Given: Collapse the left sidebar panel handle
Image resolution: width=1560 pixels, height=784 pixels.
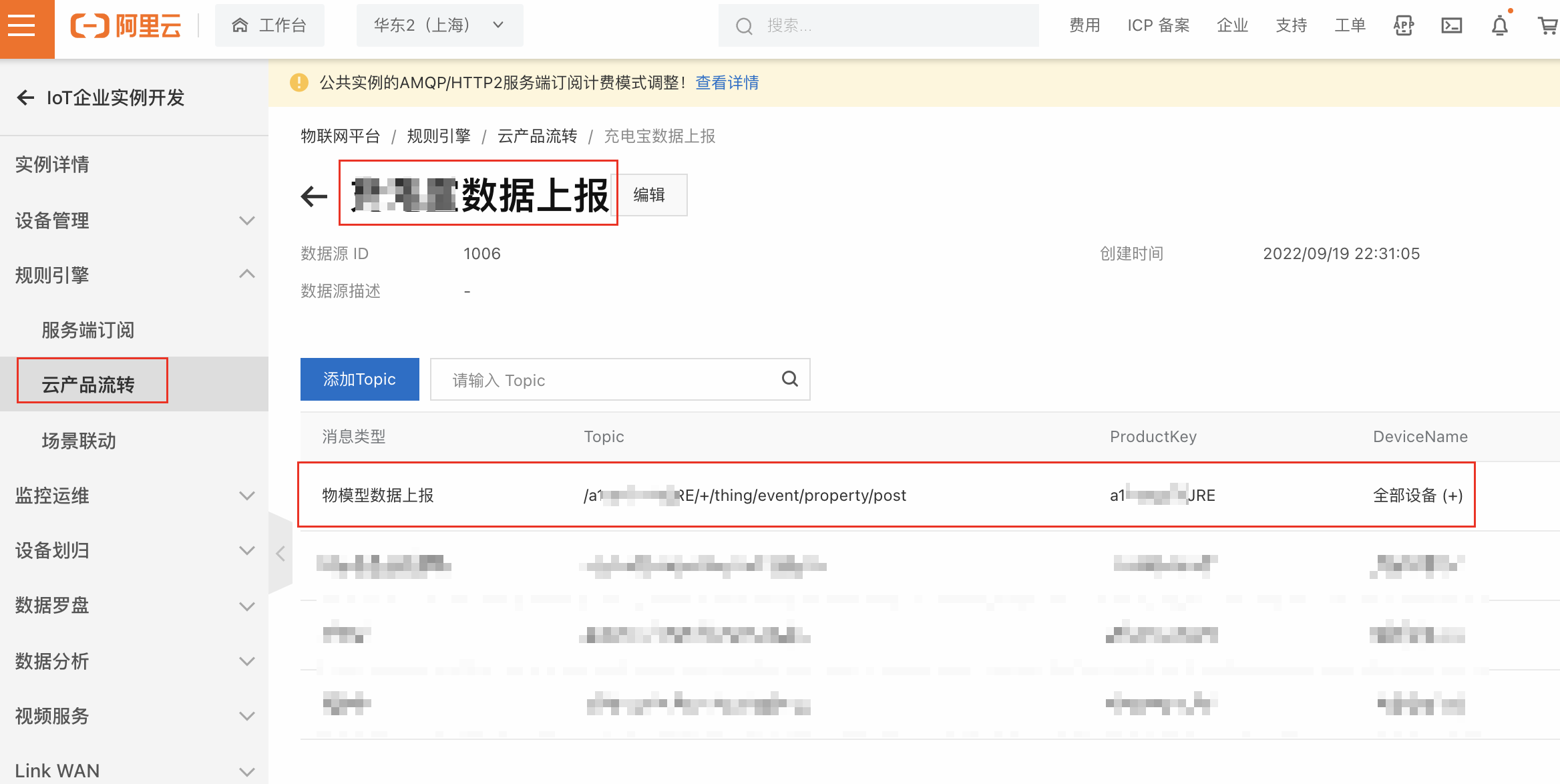Looking at the screenshot, I should (x=280, y=553).
